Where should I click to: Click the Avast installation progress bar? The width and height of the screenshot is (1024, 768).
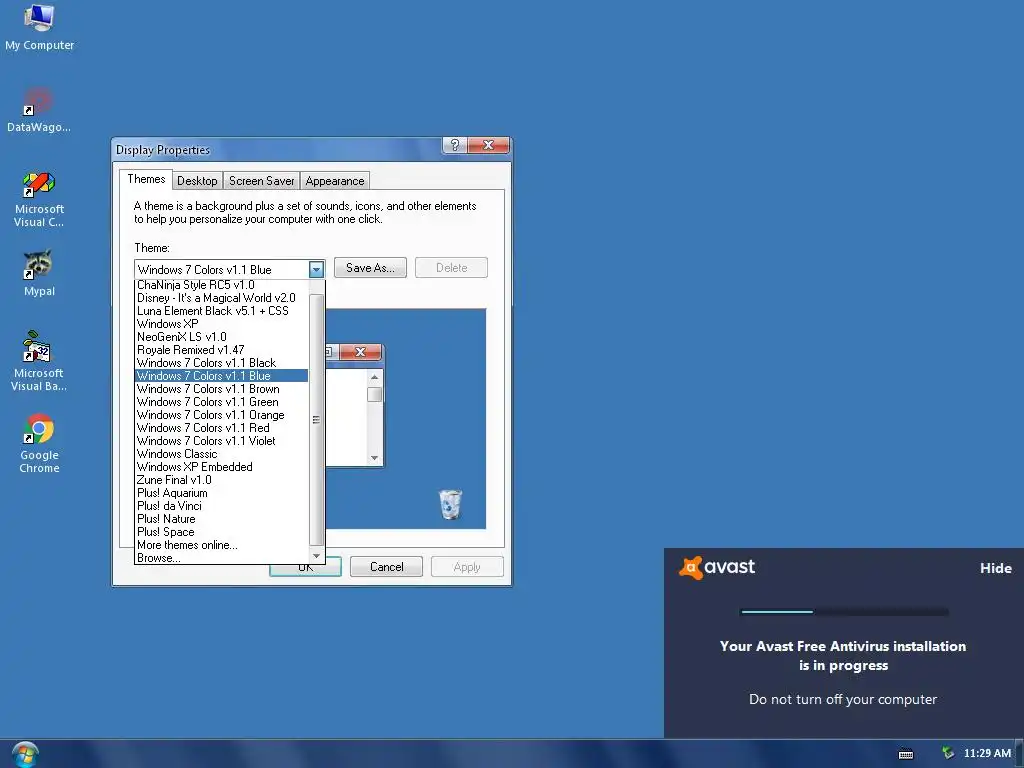tap(844, 612)
